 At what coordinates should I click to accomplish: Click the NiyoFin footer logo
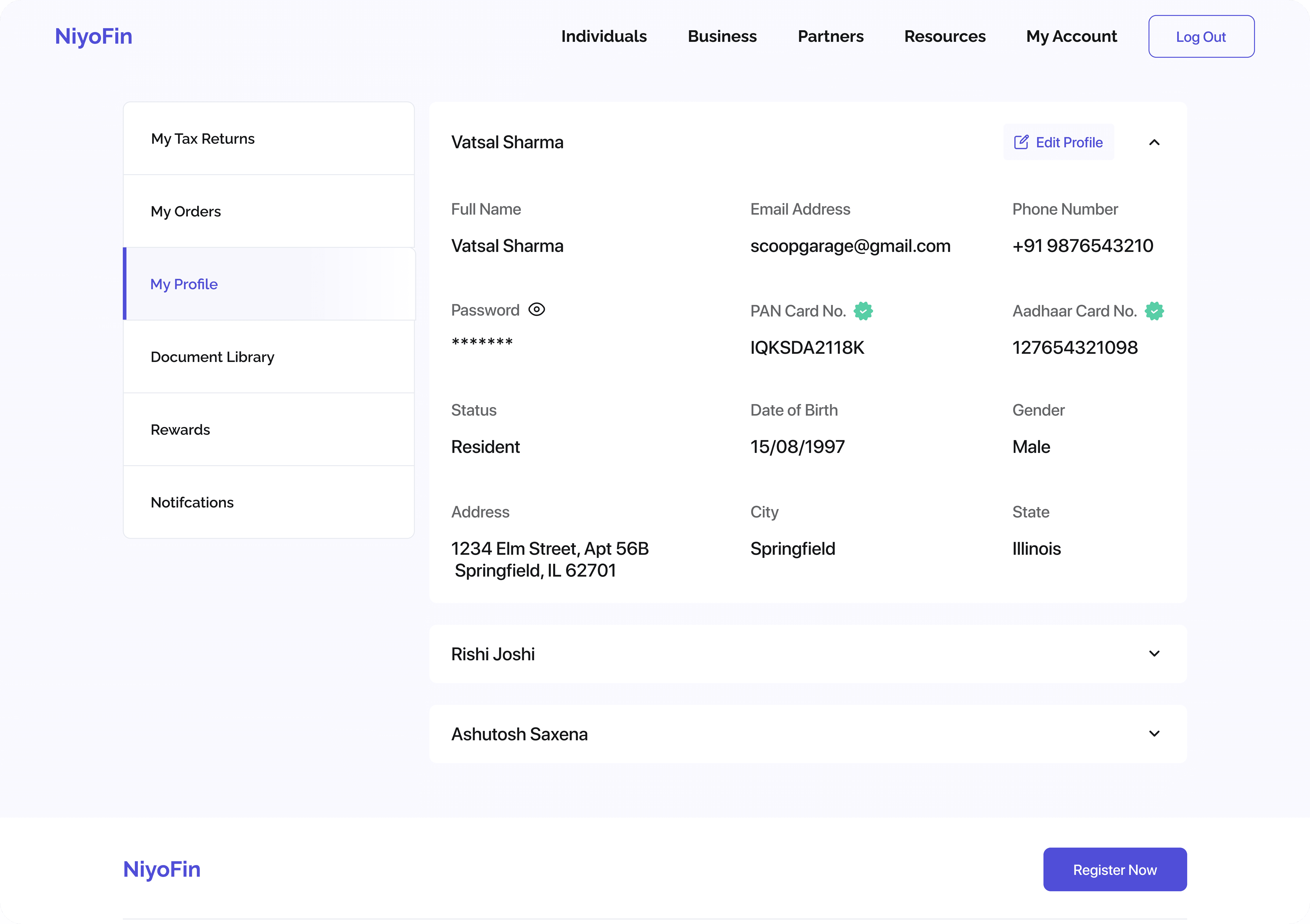coord(161,869)
